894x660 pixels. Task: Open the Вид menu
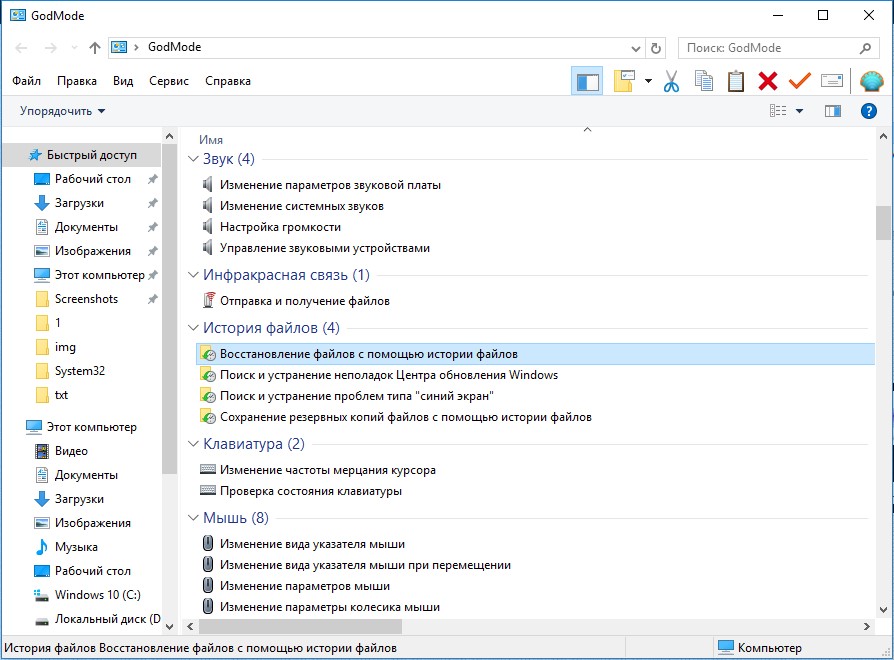[x=123, y=81]
